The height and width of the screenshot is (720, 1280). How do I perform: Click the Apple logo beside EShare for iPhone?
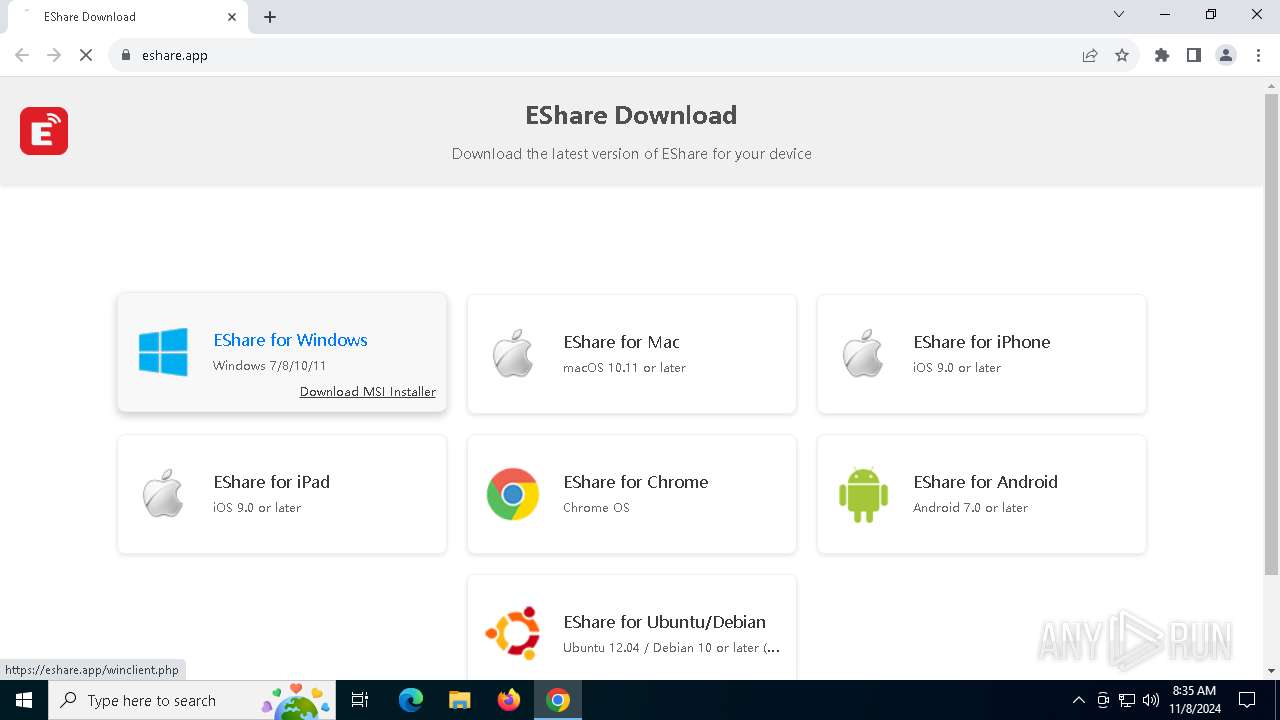pos(863,353)
